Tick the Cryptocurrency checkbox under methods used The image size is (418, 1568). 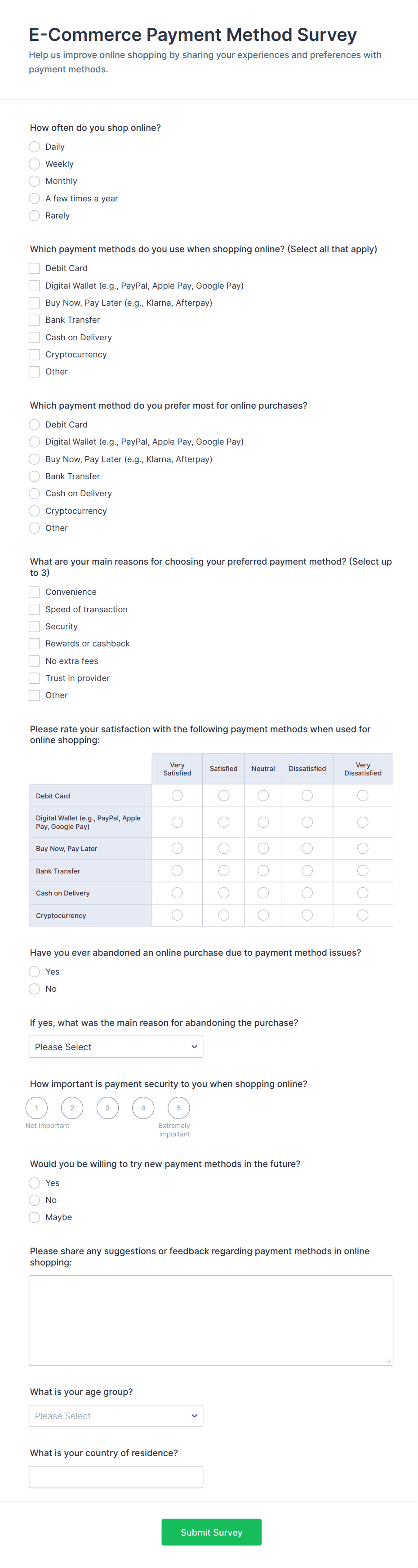35,354
